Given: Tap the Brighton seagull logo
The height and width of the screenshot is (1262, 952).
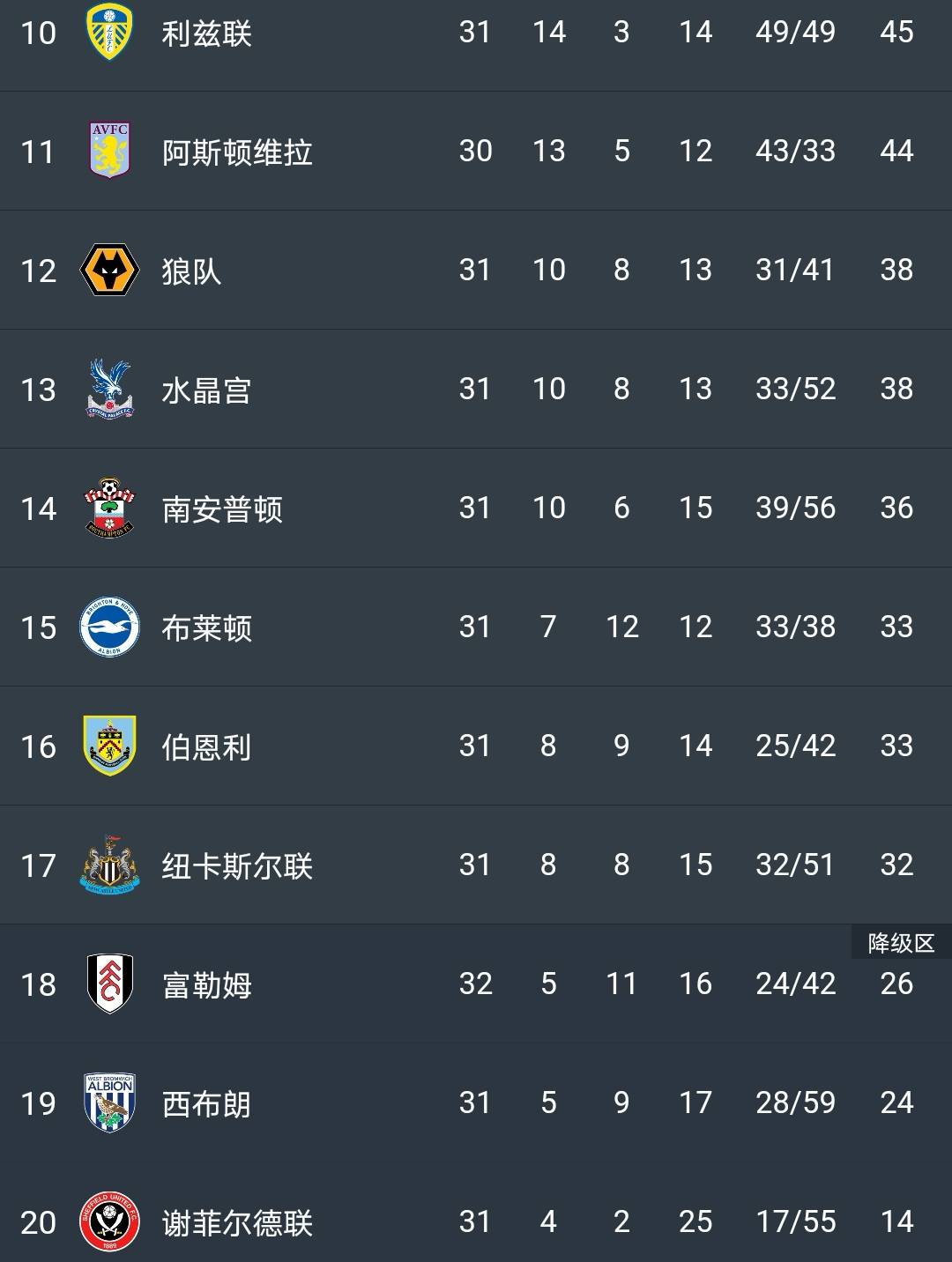Looking at the screenshot, I should tap(109, 627).
